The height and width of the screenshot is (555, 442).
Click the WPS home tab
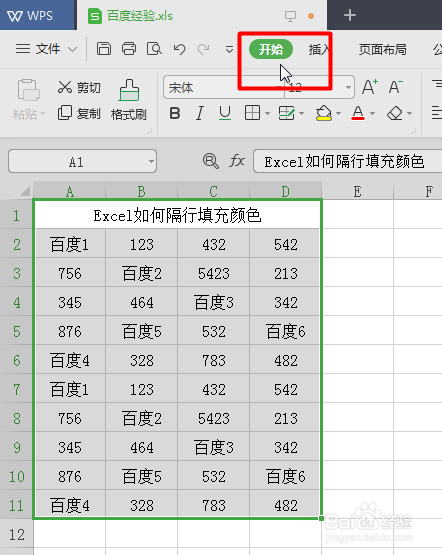pos(38,15)
